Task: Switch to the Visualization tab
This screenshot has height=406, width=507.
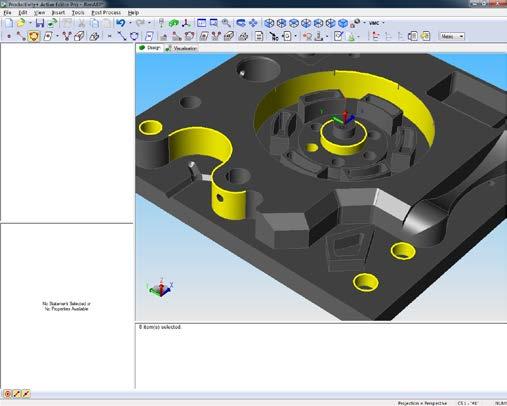Action: click(181, 48)
